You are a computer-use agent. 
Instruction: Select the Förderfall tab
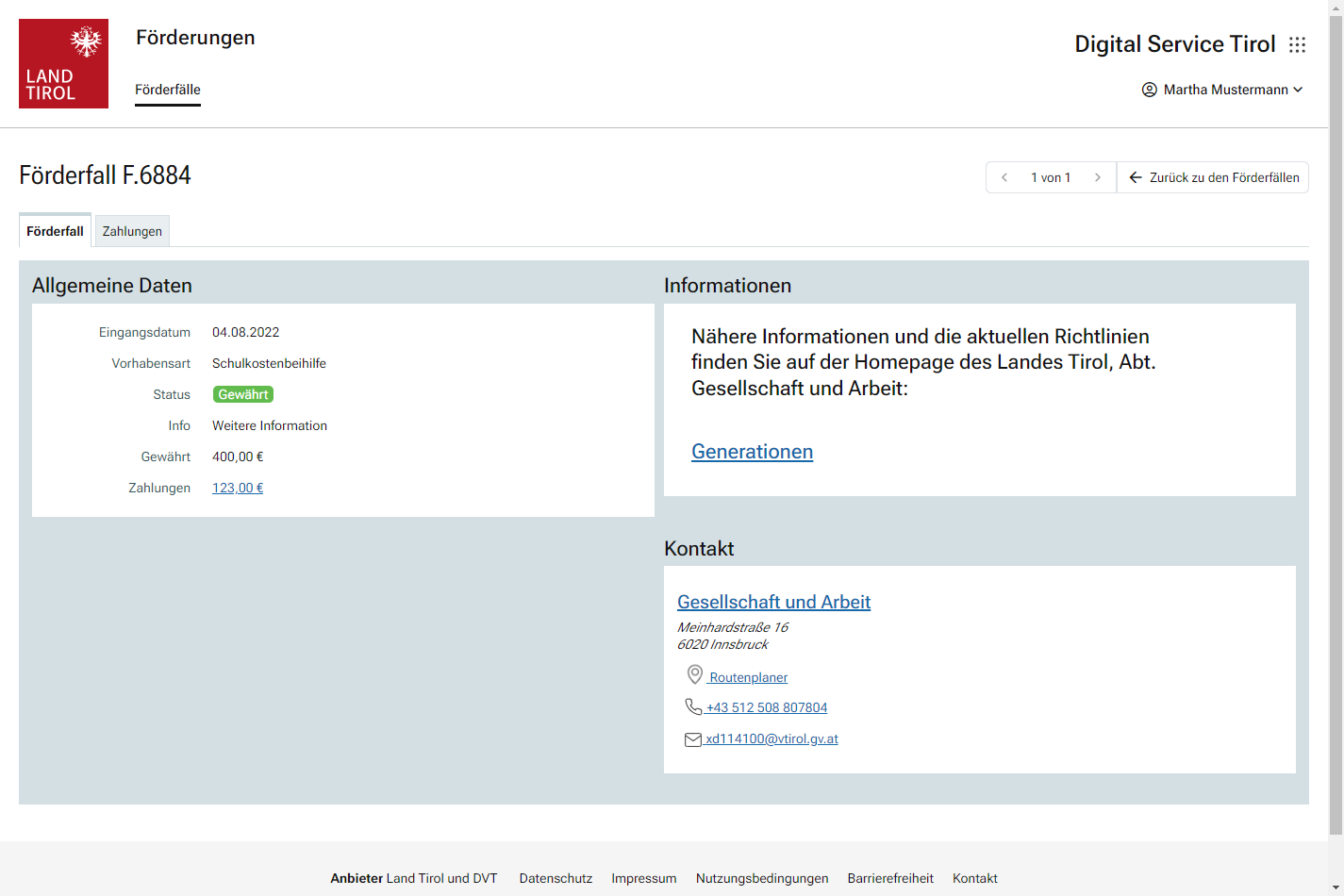55,231
